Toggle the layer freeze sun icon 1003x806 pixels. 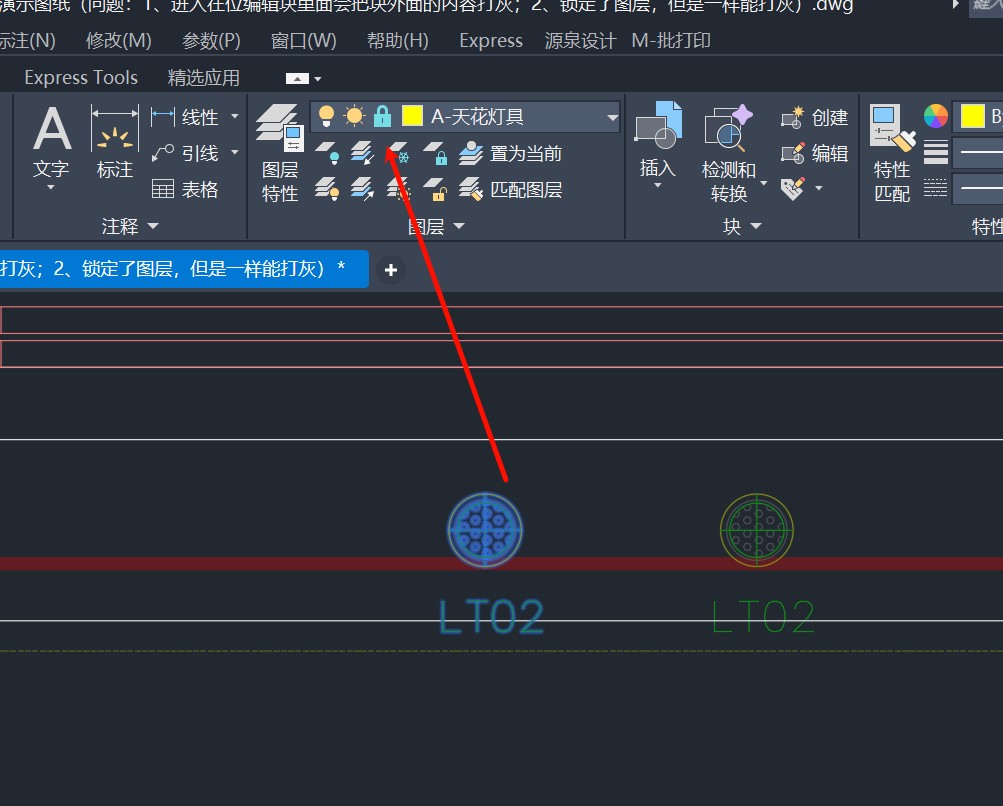pyautogui.click(x=354, y=117)
